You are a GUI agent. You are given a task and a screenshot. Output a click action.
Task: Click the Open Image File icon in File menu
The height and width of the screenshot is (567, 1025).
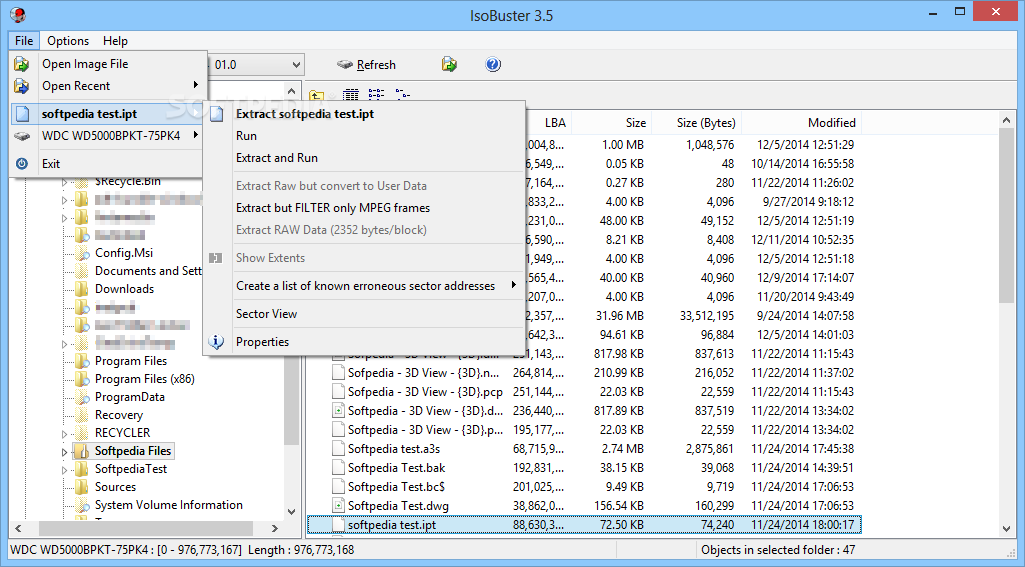click(22, 64)
